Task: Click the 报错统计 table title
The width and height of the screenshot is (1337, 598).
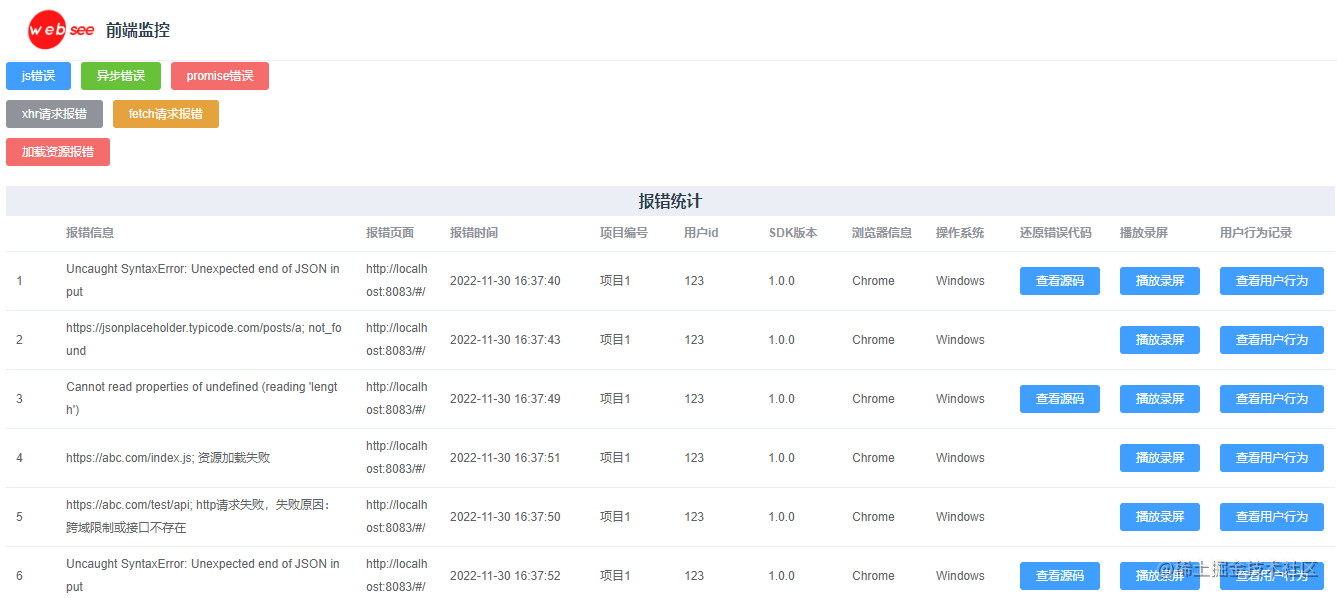Action: [670, 201]
